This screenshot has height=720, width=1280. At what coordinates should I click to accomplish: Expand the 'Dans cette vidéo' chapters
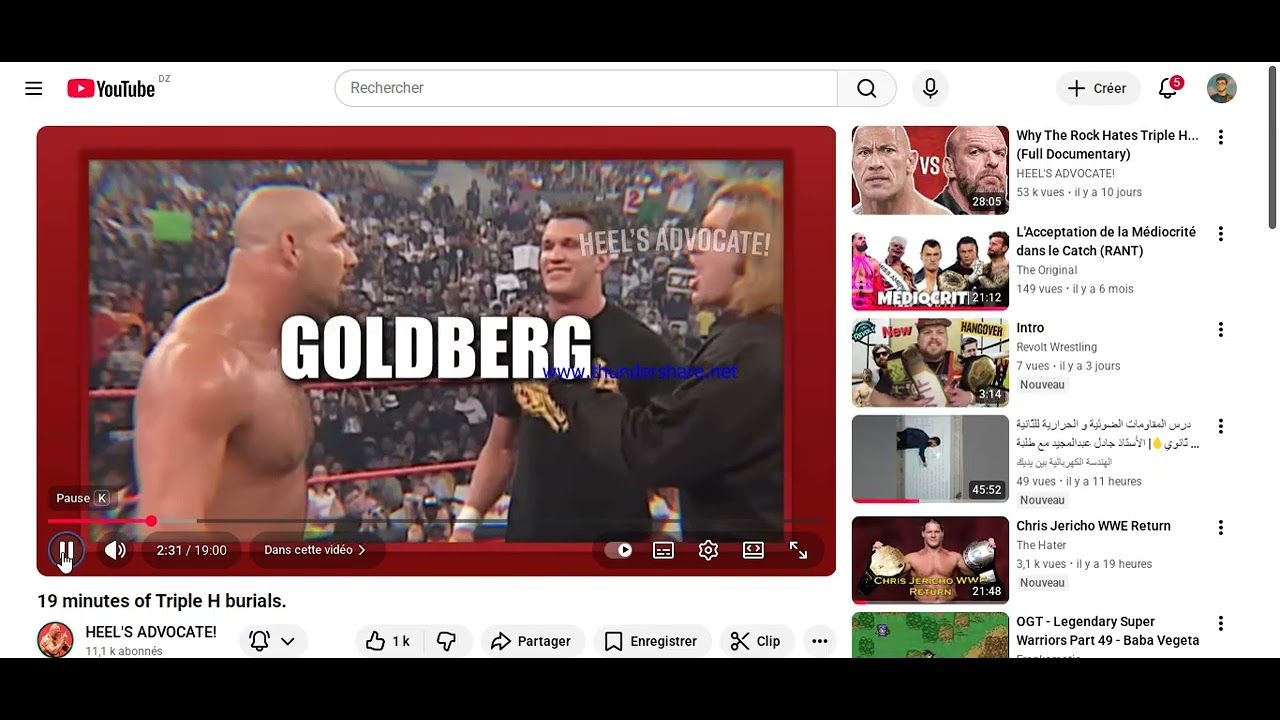(315, 550)
